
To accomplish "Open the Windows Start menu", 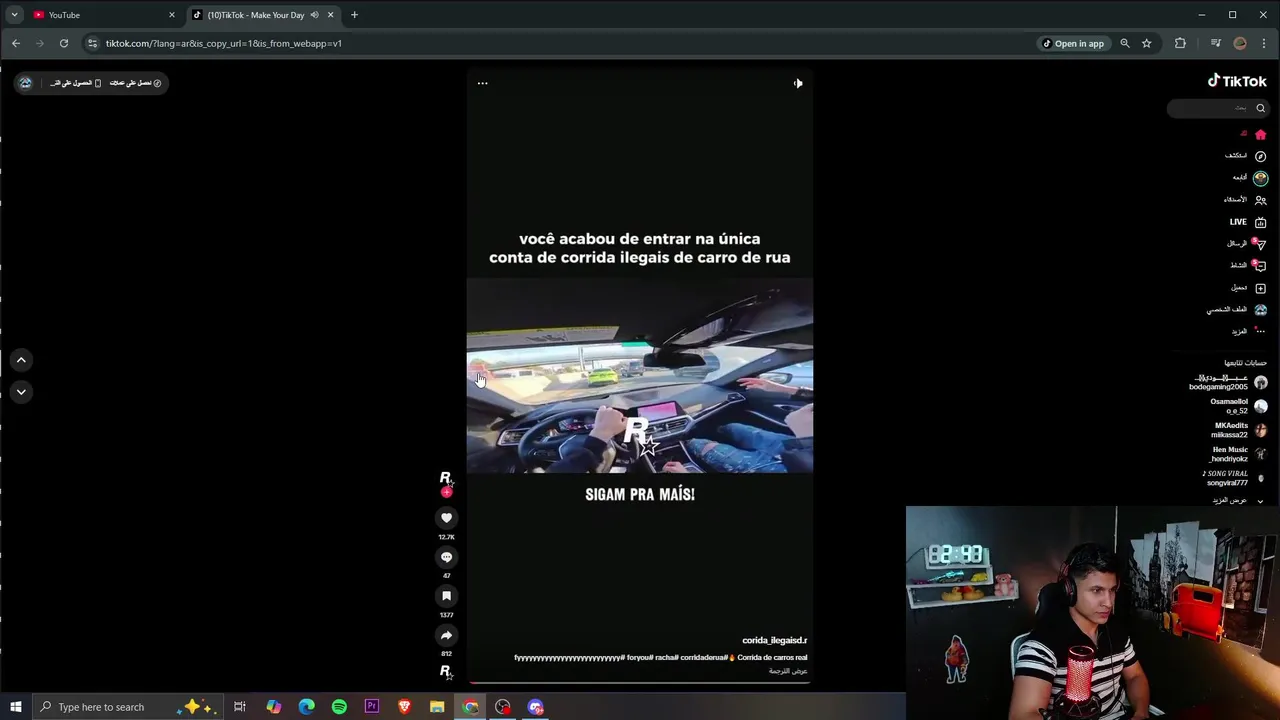I will coord(16,707).
